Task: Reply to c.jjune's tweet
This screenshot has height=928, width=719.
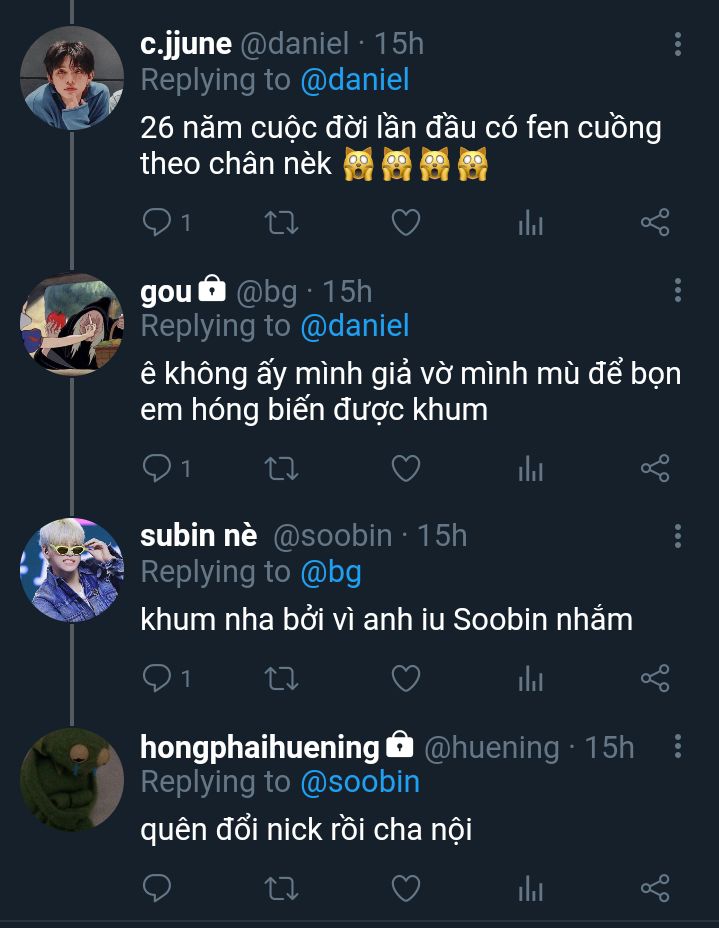Action: pyautogui.click(x=157, y=222)
